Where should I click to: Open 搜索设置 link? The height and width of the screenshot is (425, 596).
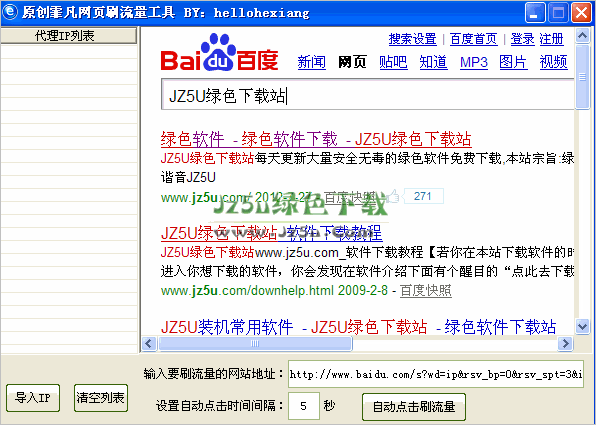412,39
